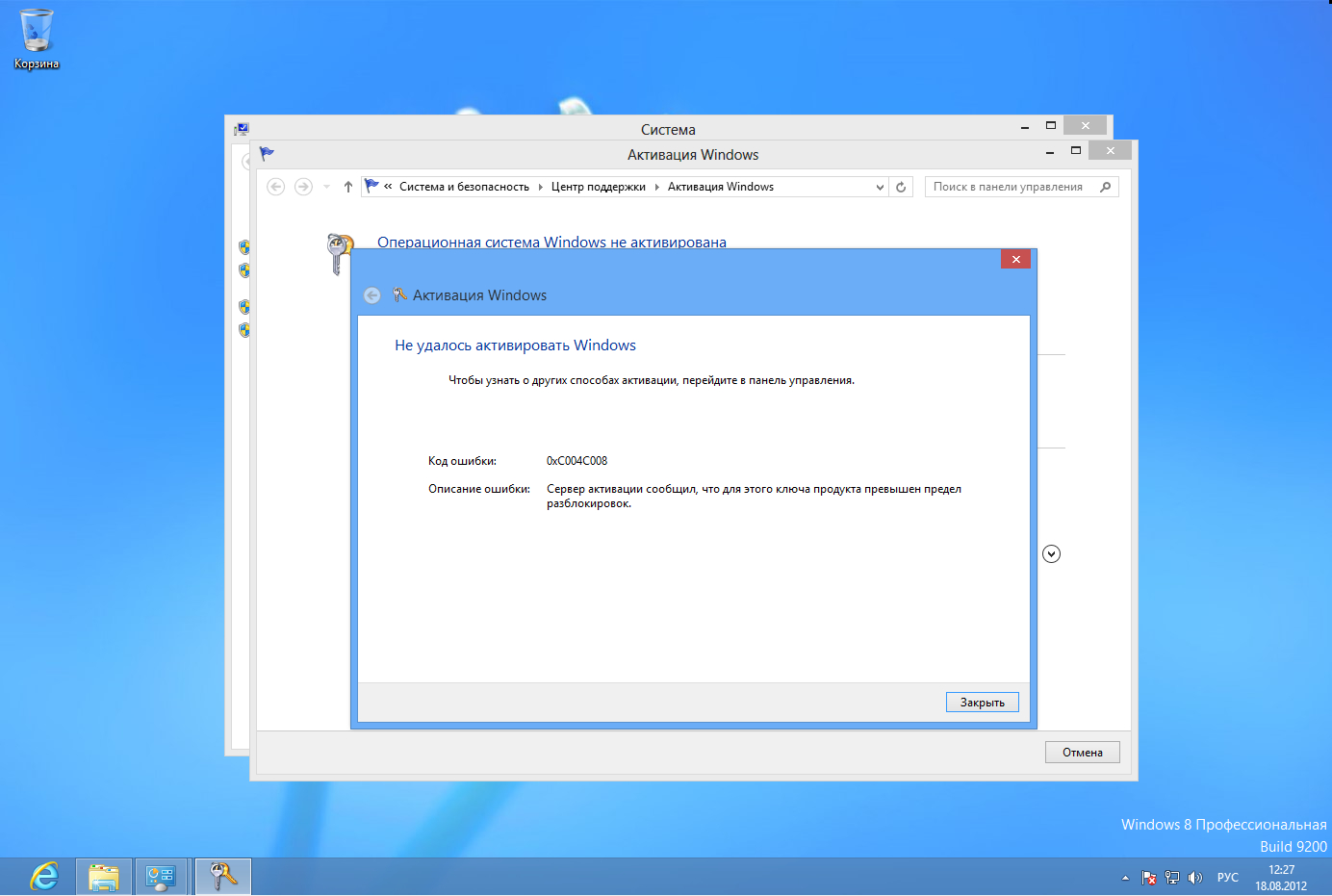The image size is (1332, 896).
Task: Click the key icon beside the Активация Windows dialog title
Action: (x=399, y=294)
